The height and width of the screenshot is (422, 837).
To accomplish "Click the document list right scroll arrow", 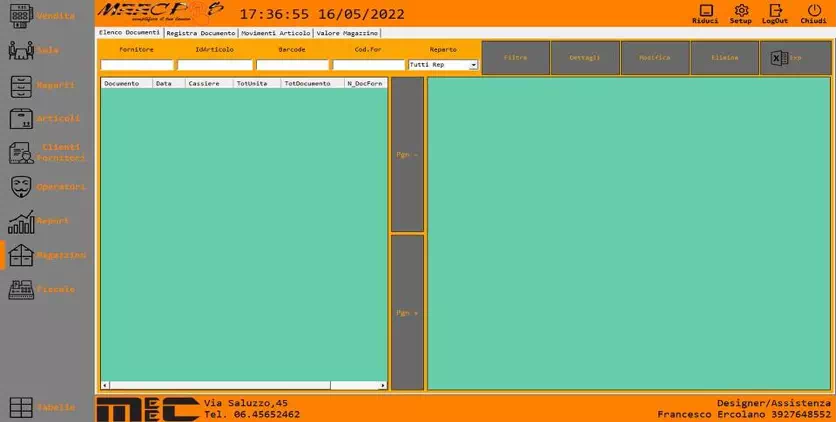I will [383, 385].
